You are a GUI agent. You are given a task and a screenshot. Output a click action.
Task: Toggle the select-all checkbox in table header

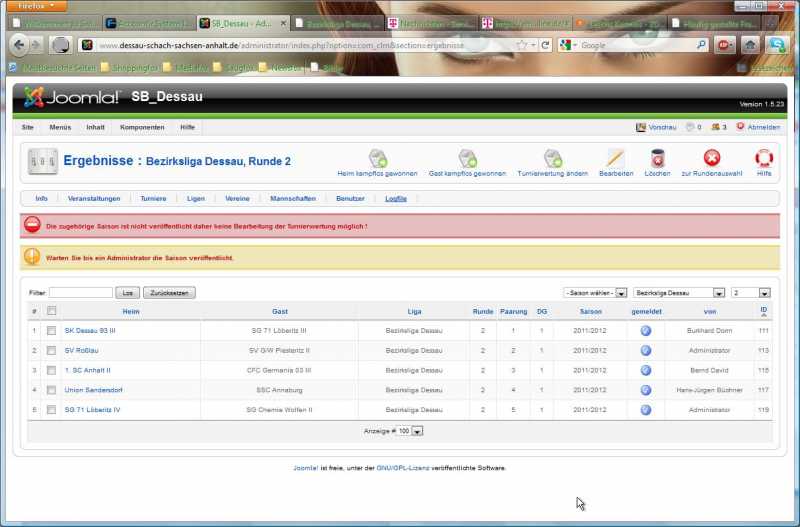click(51, 311)
